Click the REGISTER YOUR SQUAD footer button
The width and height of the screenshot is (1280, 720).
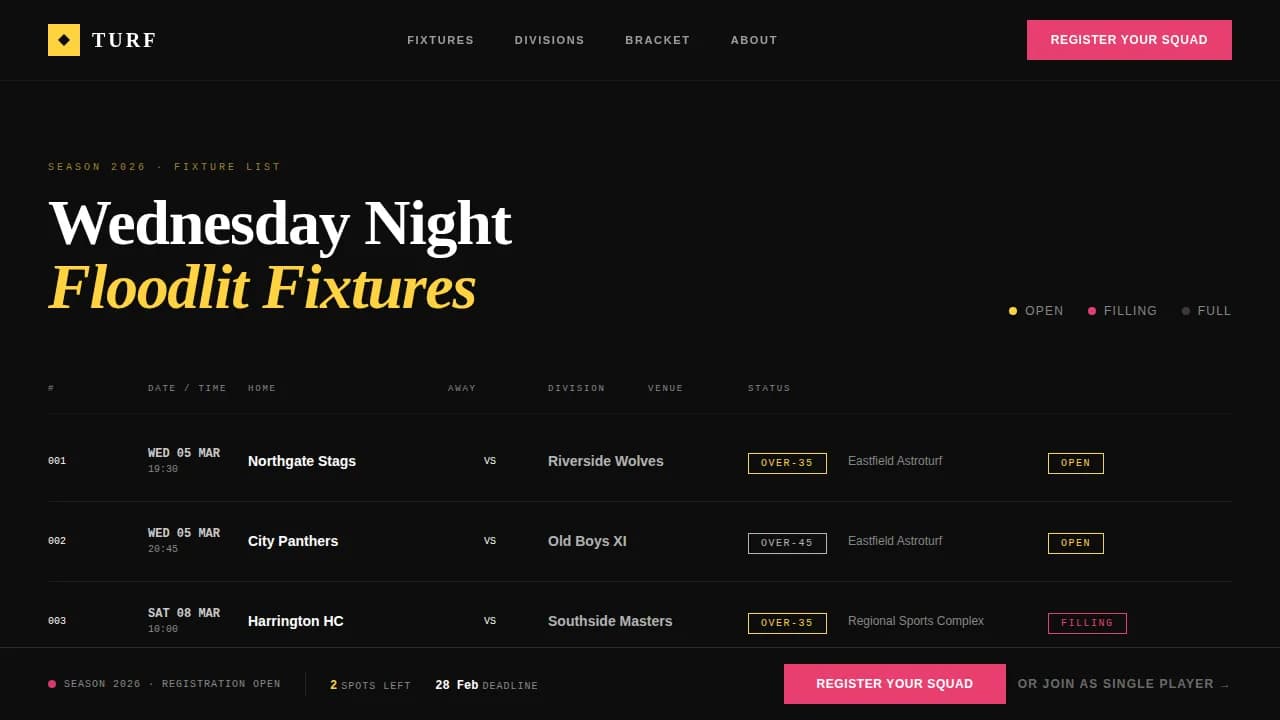[894, 684]
